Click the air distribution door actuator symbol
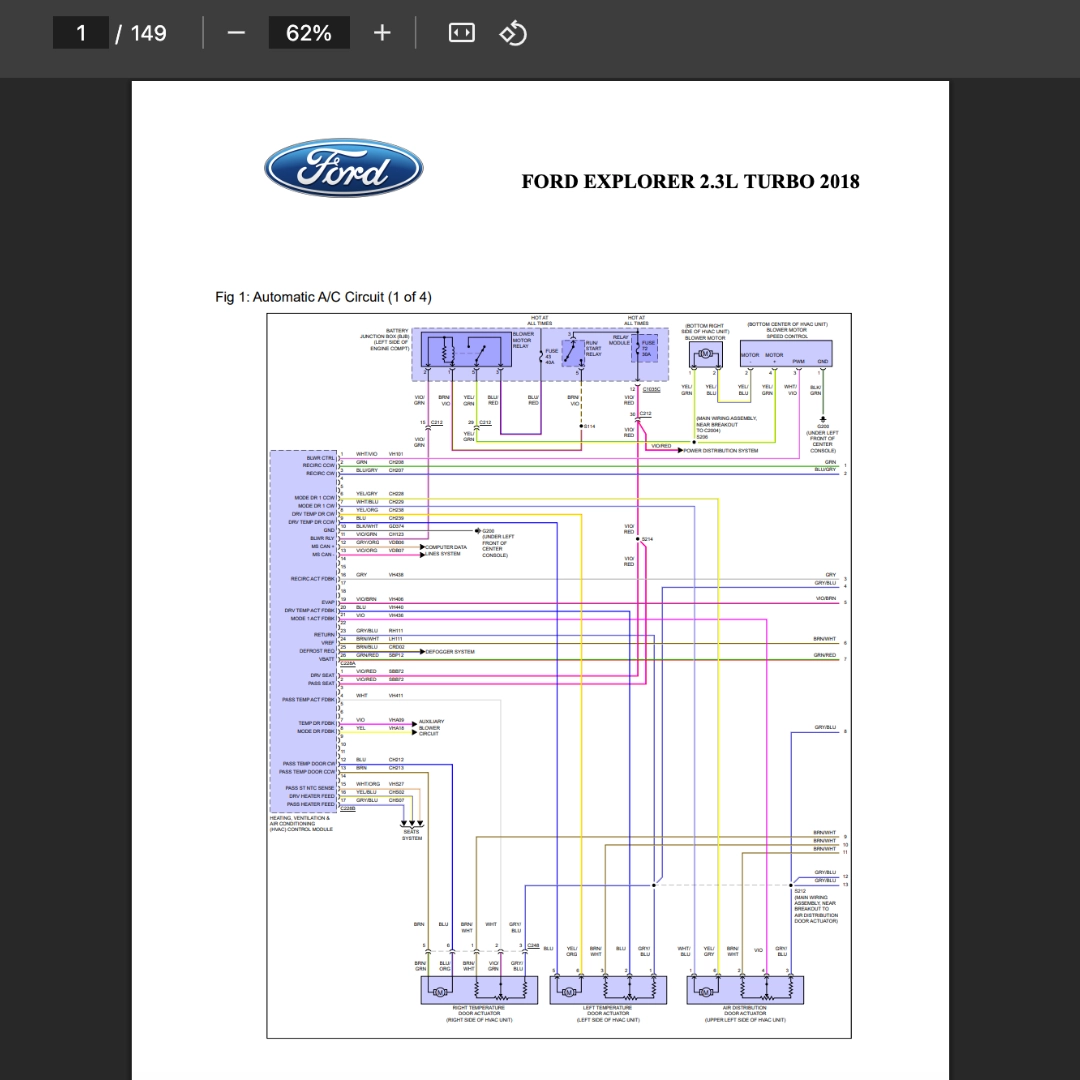The image size is (1080, 1080). [745, 990]
